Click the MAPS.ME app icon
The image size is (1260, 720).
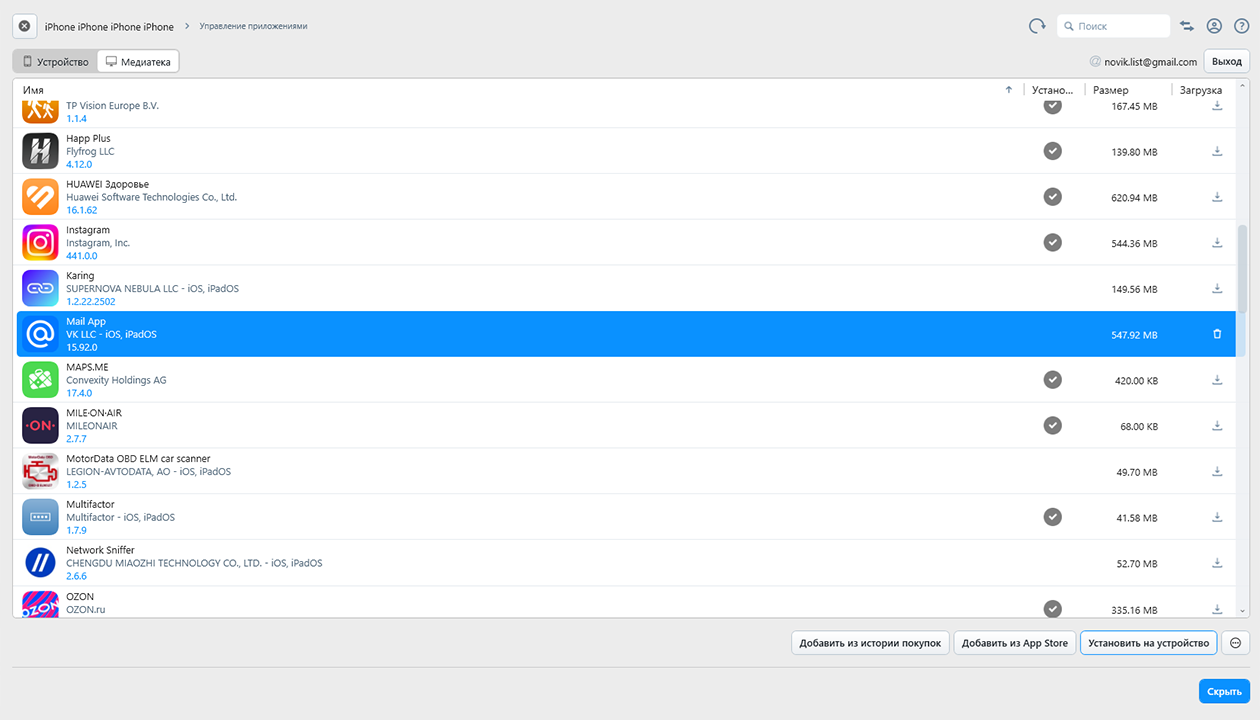click(x=40, y=379)
